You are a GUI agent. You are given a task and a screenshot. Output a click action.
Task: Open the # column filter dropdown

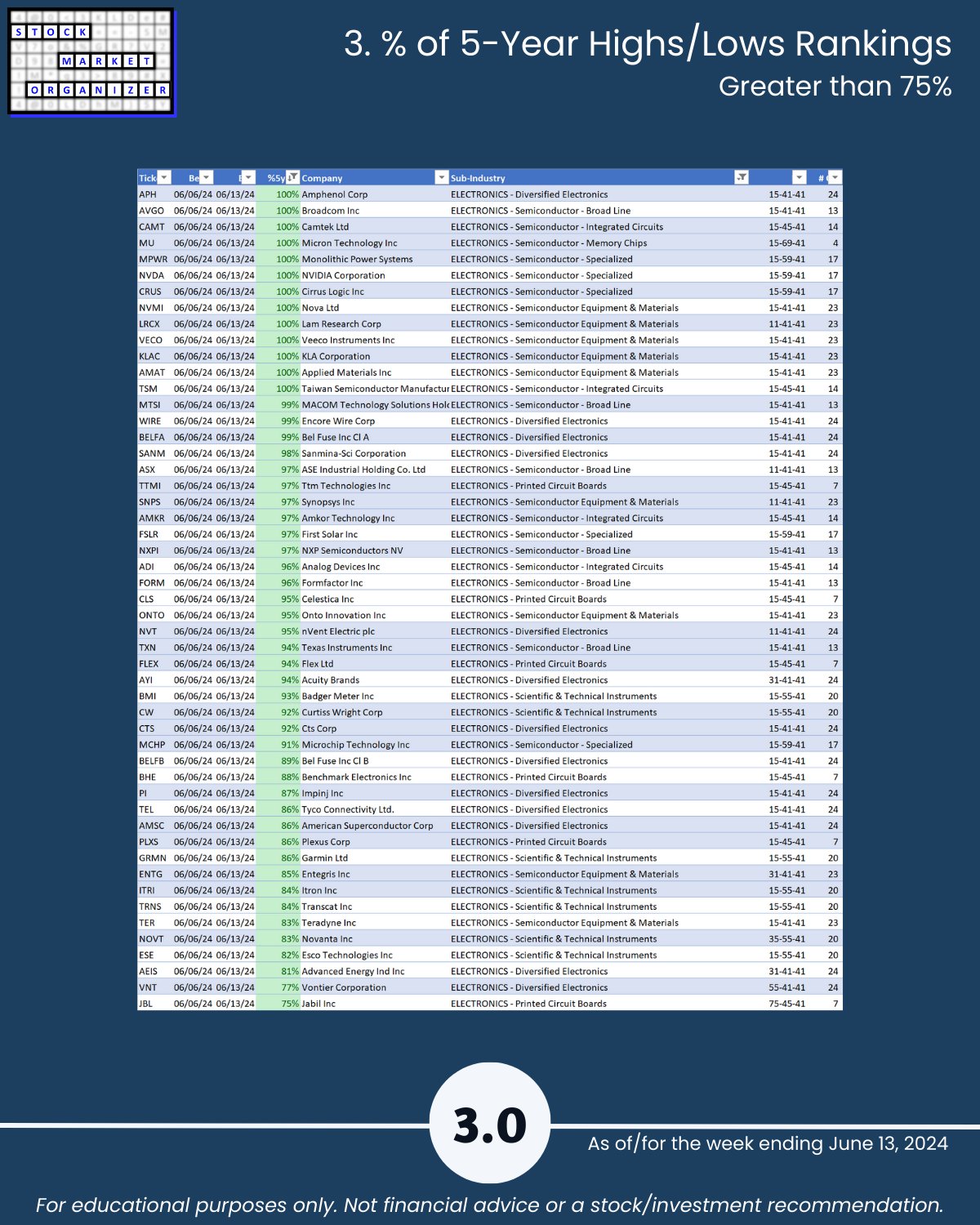[834, 177]
